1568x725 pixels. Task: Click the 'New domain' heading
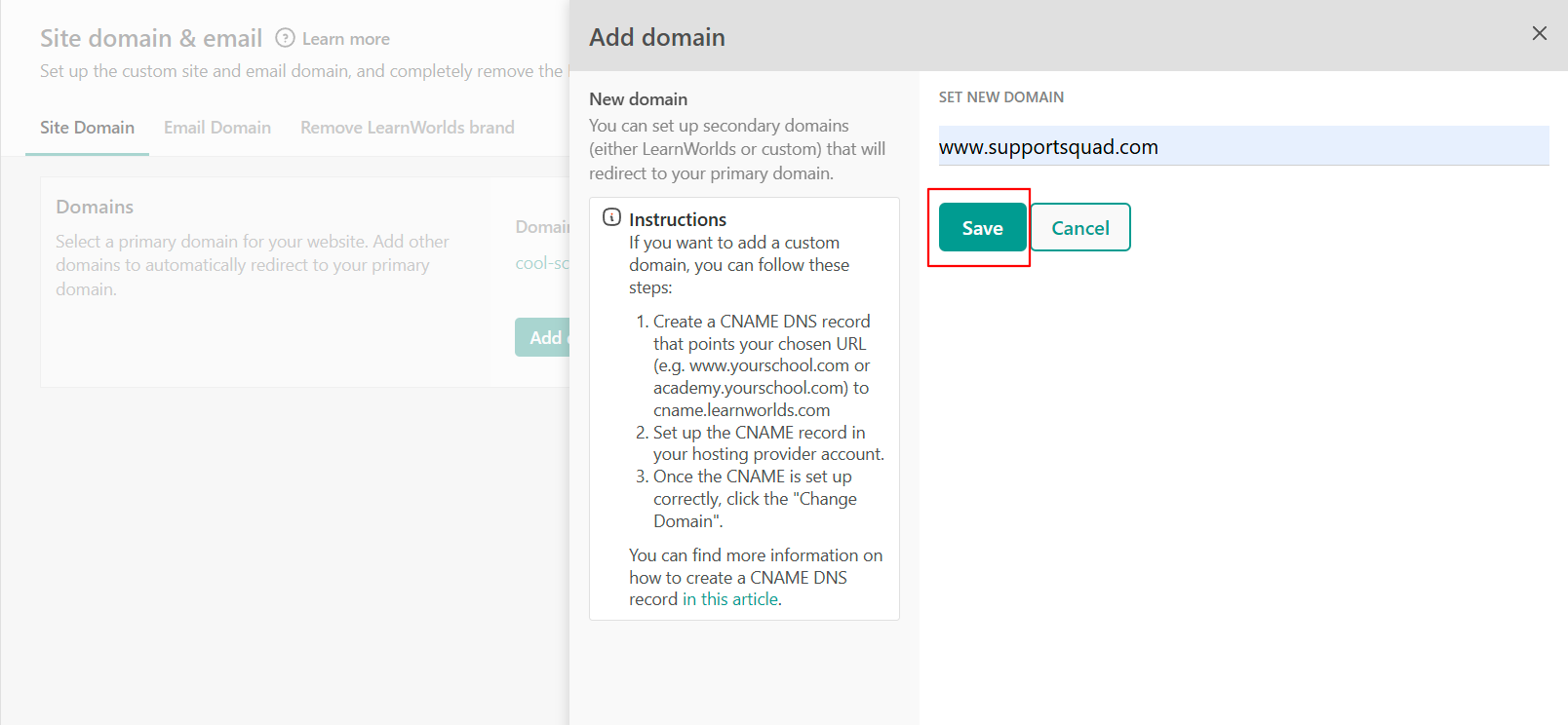coord(638,99)
